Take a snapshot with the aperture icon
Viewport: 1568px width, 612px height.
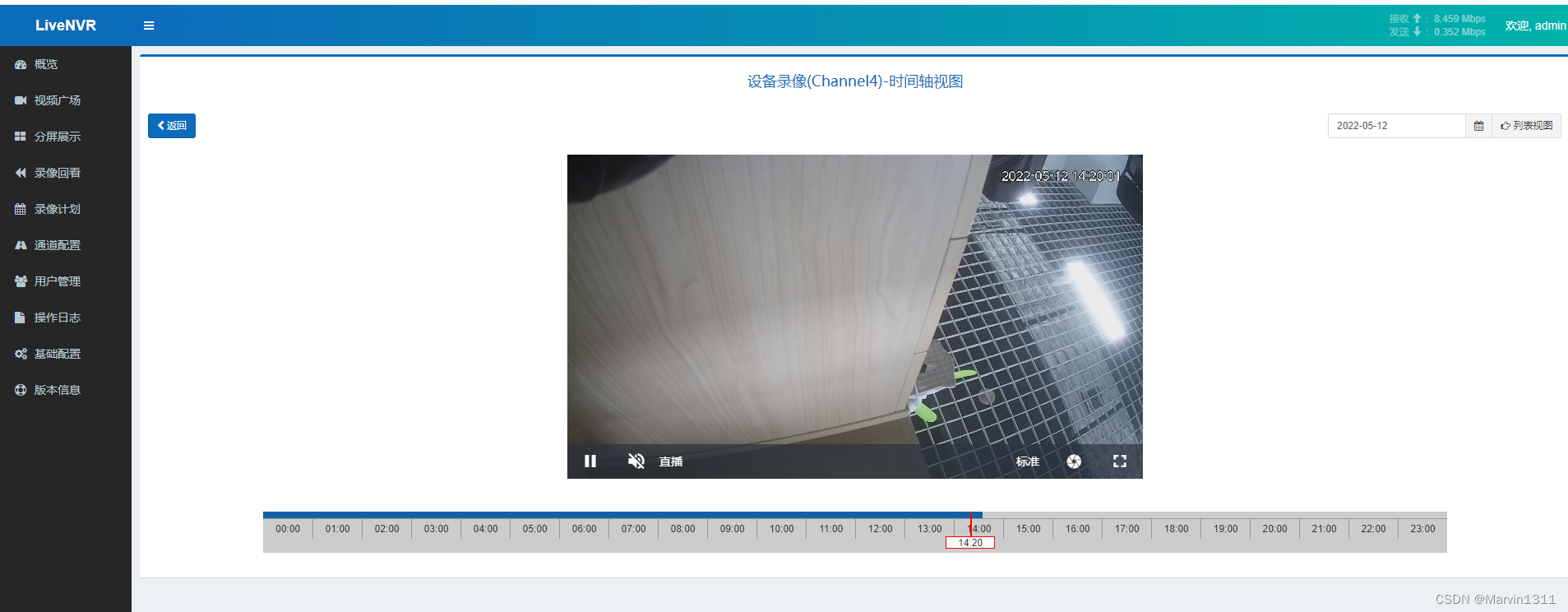click(1074, 461)
